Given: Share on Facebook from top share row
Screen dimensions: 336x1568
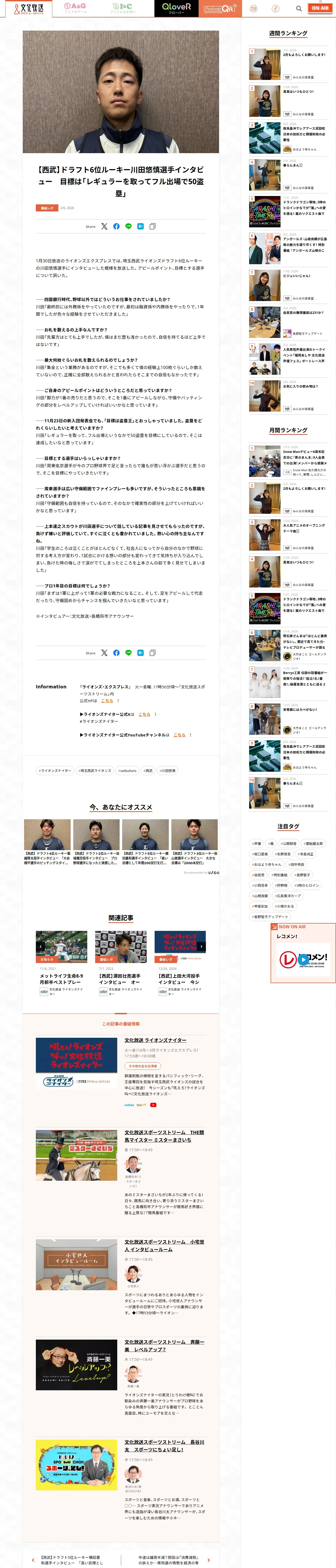Looking at the screenshot, I should pyautogui.click(x=116, y=226).
